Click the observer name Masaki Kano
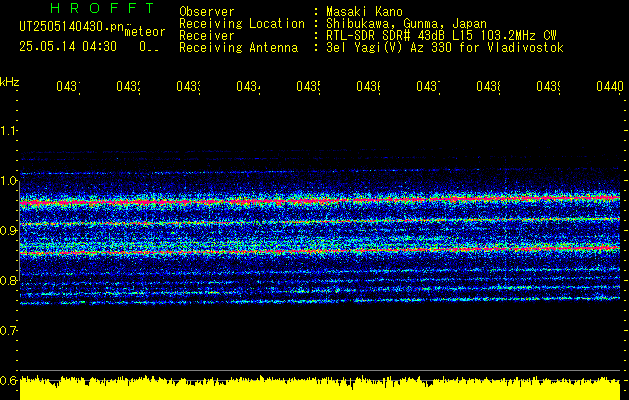Screen dimensions: 629x400 click(x=364, y=12)
